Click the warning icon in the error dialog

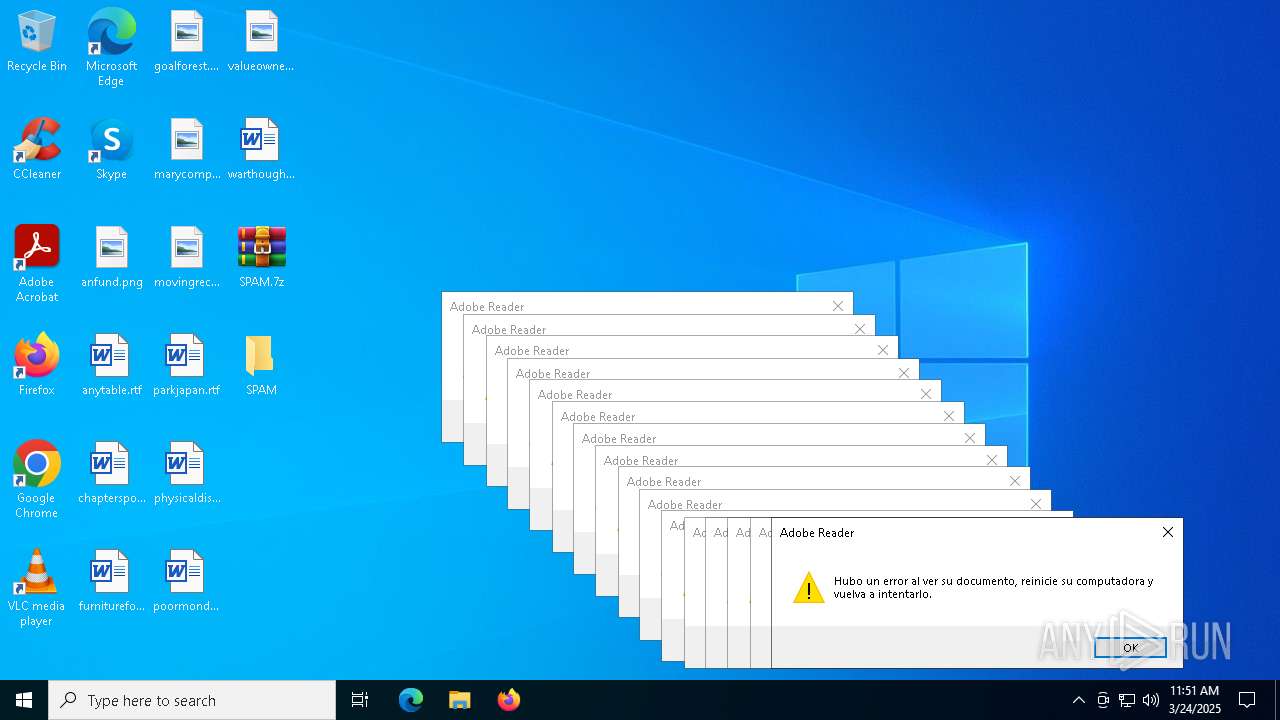(808, 588)
